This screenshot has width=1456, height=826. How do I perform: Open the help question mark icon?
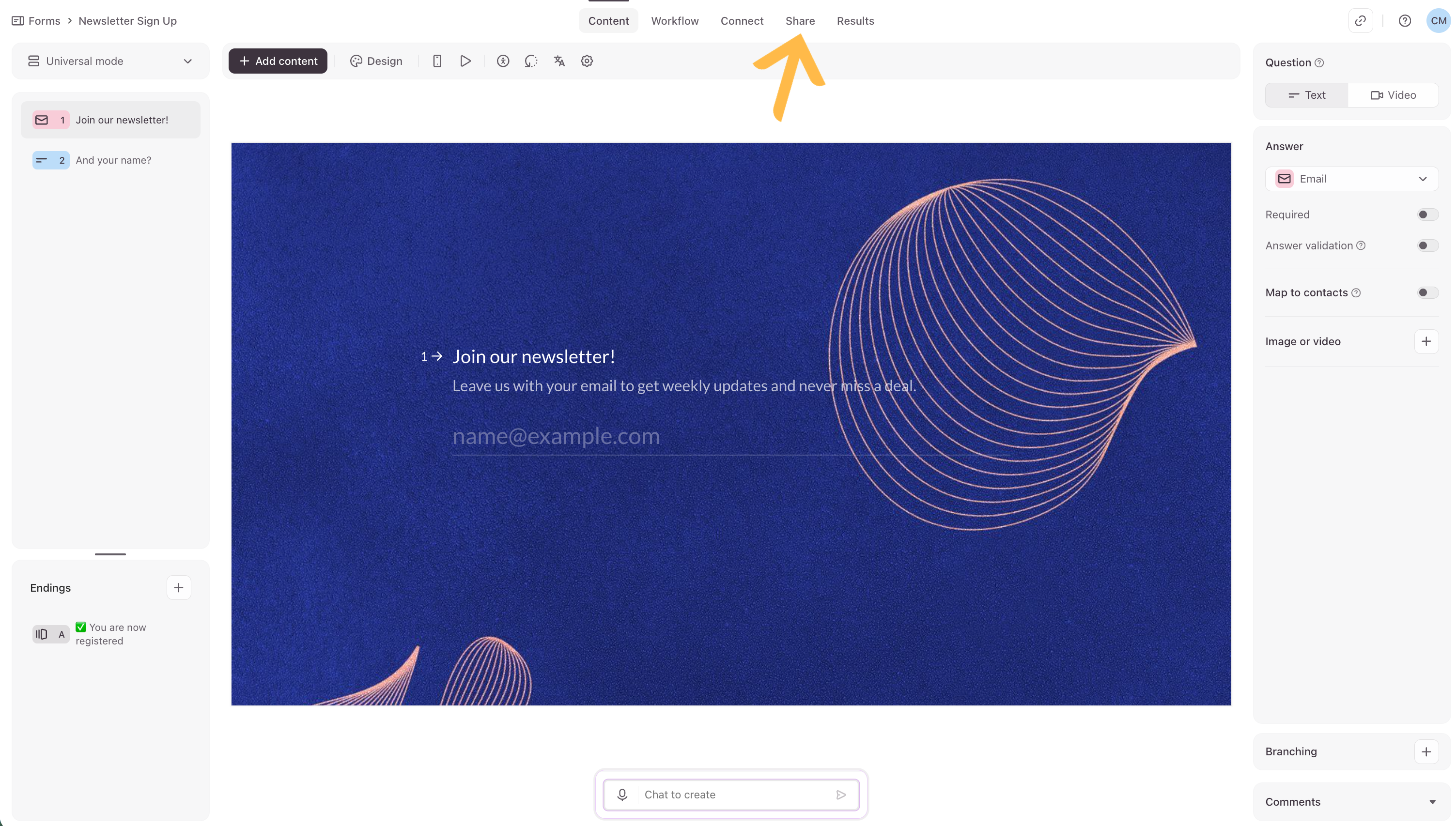click(x=1404, y=21)
